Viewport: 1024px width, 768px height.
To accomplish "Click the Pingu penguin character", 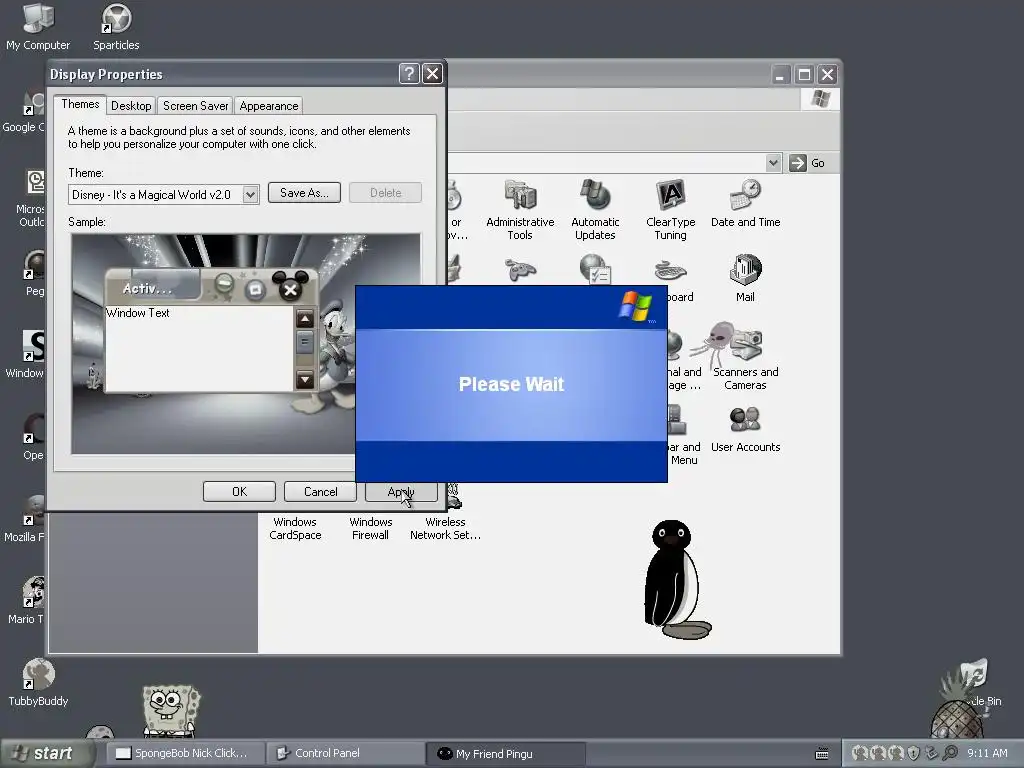I will pyautogui.click(x=677, y=580).
